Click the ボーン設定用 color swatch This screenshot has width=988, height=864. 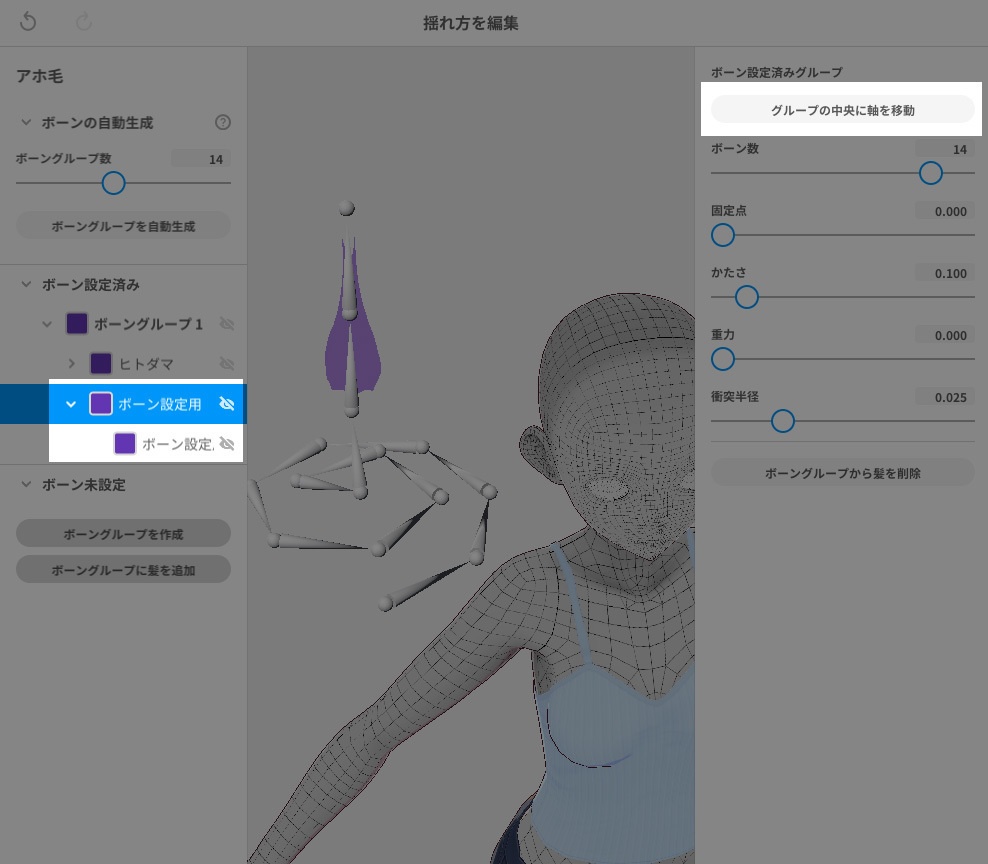tap(101, 403)
